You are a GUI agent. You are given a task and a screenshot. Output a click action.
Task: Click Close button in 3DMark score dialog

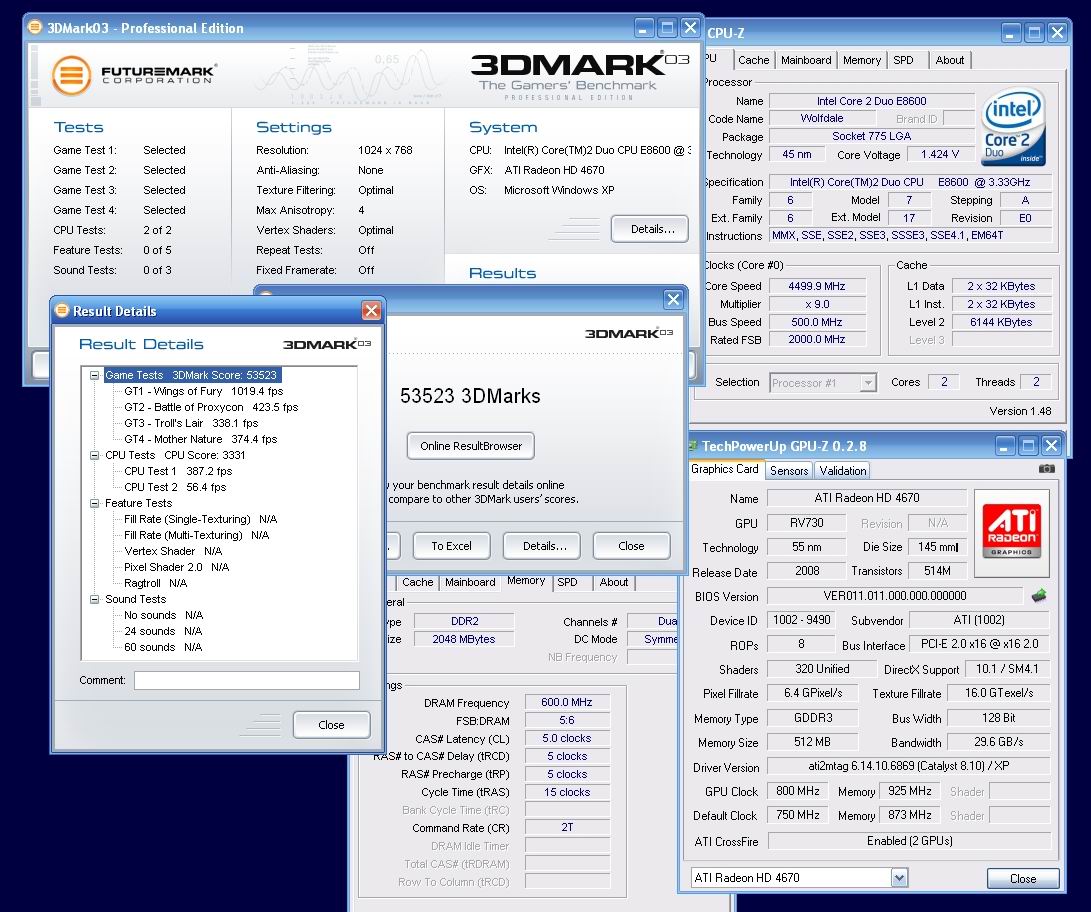pyautogui.click(x=631, y=546)
